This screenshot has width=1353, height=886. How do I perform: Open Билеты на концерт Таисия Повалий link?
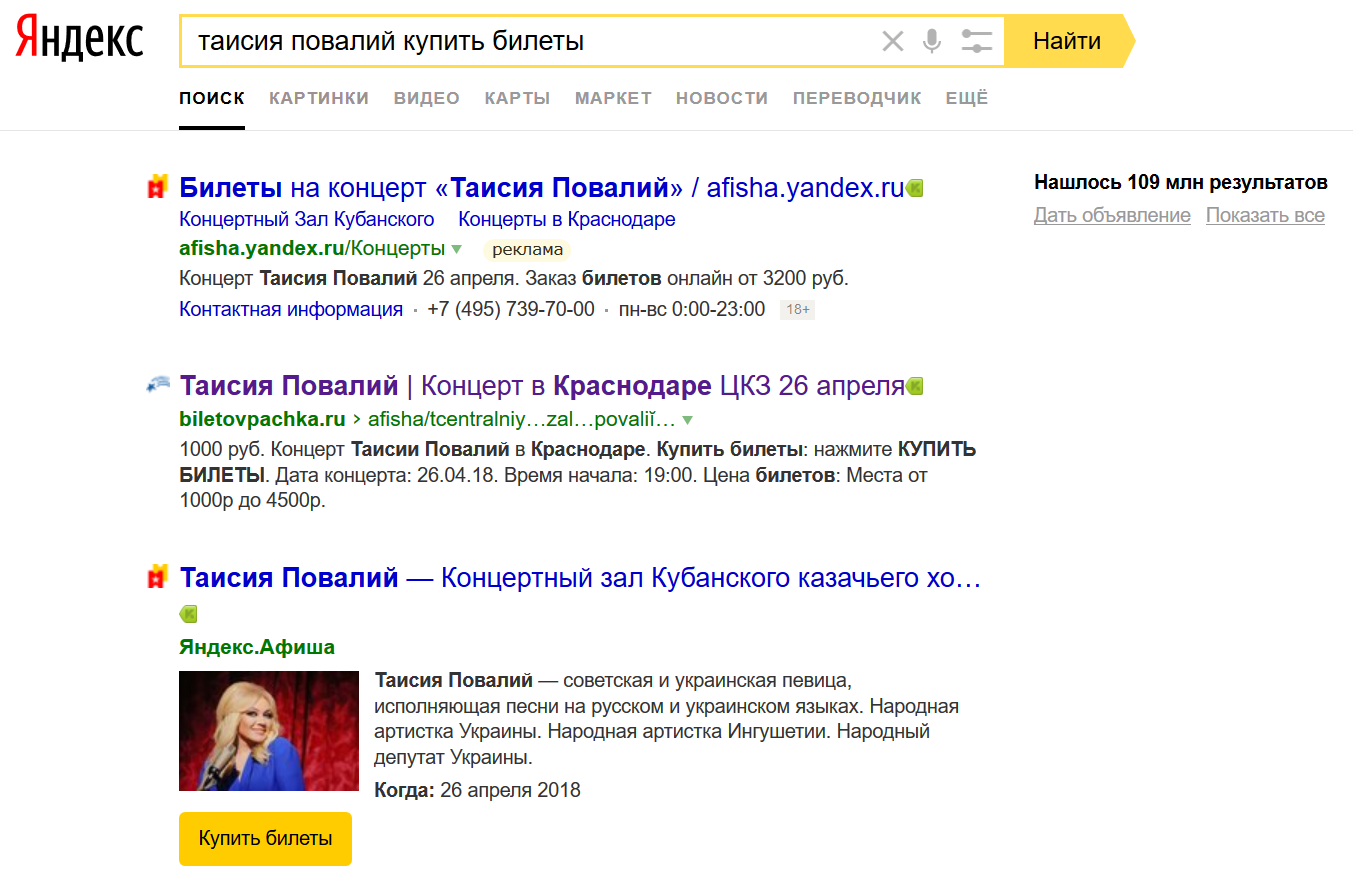(x=541, y=187)
